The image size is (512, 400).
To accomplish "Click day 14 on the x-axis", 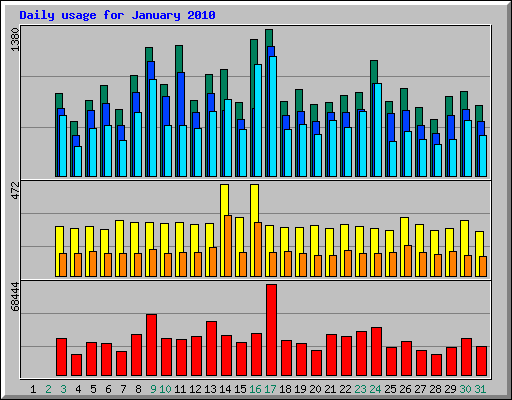I will (225, 389).
